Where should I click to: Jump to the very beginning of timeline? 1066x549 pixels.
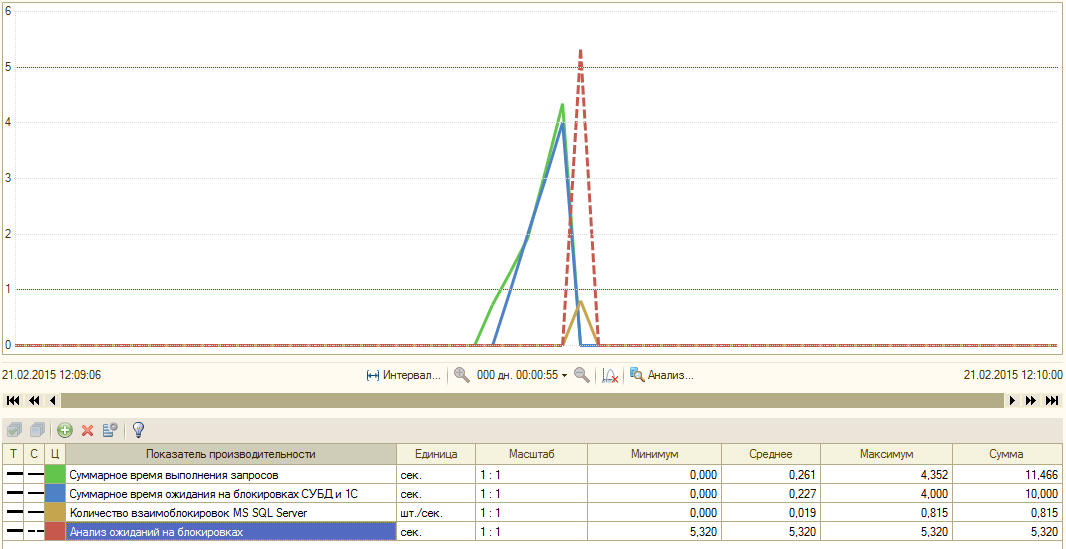[x=13, y=400]
